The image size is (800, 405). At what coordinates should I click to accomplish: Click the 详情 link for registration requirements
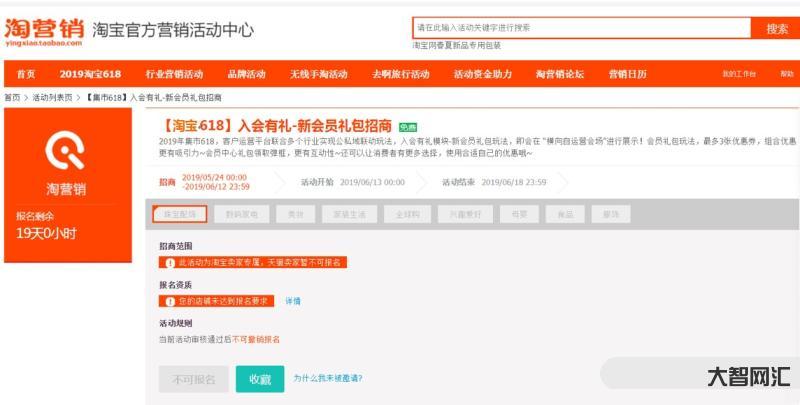pyautogui.click(x=293, y=300)
